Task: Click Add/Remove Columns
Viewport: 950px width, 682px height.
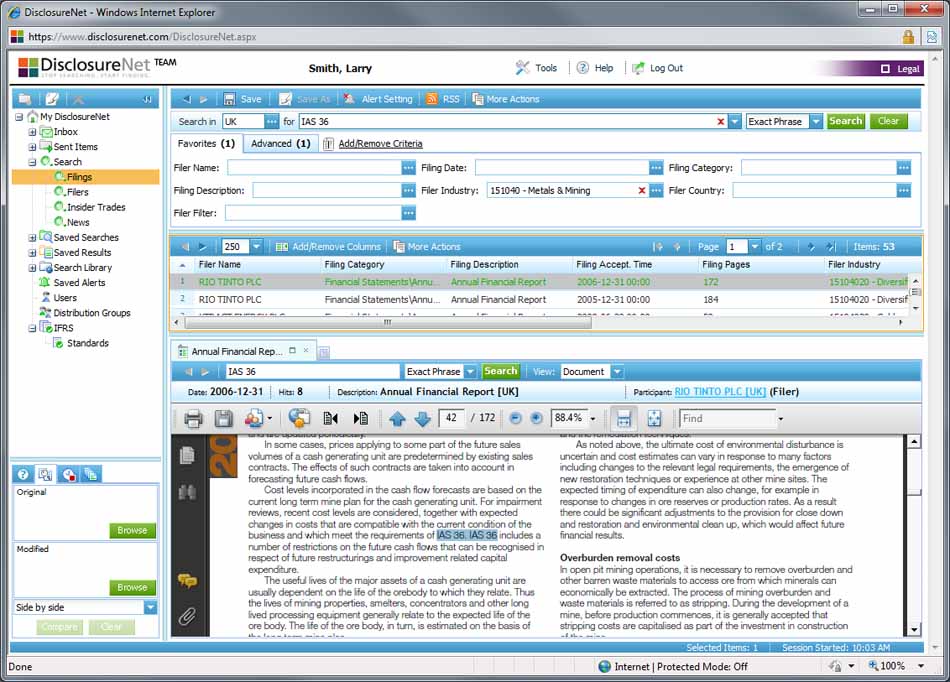Action: point(328,247)
